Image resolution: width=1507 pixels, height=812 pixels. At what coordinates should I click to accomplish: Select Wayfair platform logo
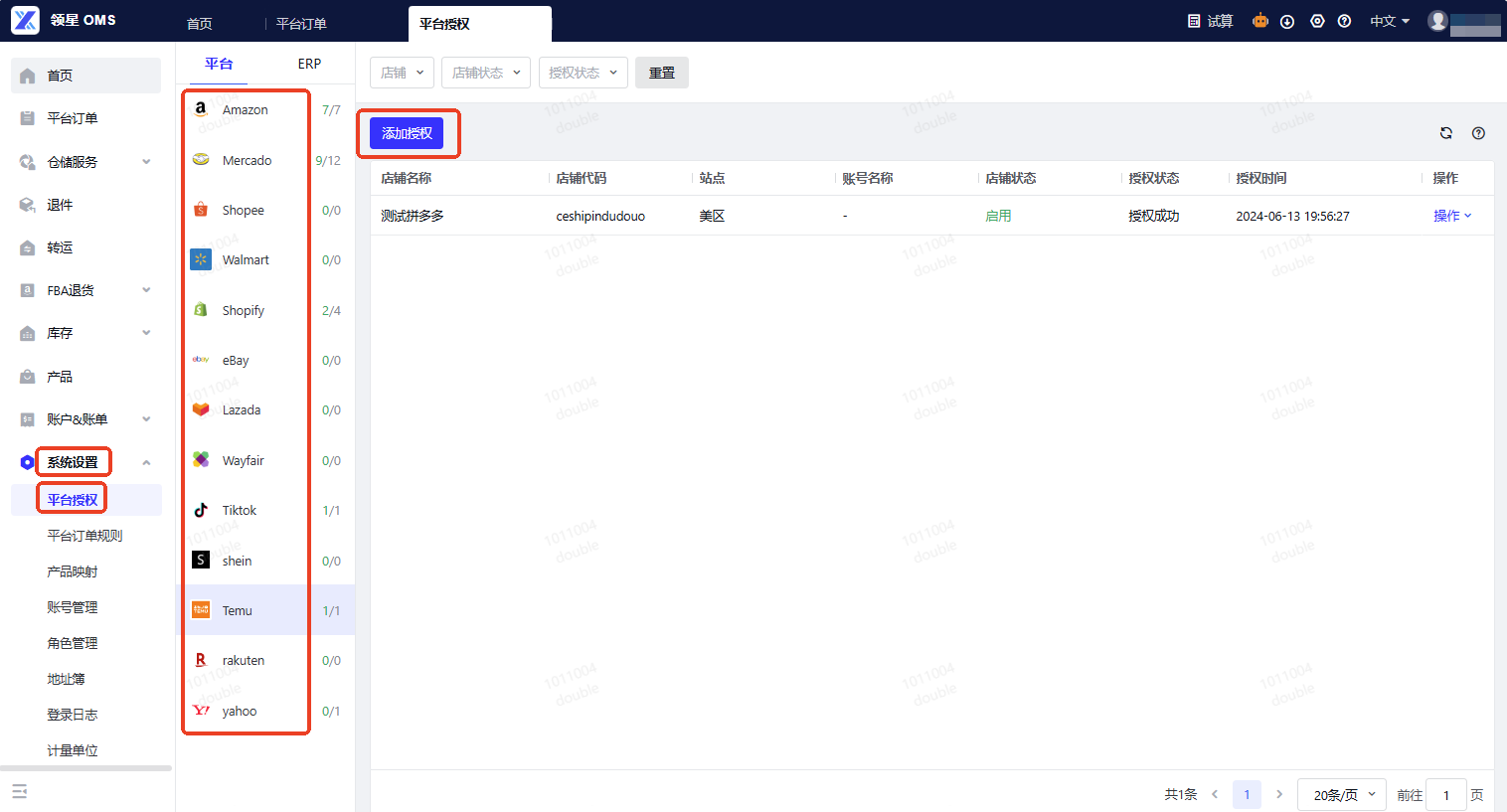pos(201,460)
